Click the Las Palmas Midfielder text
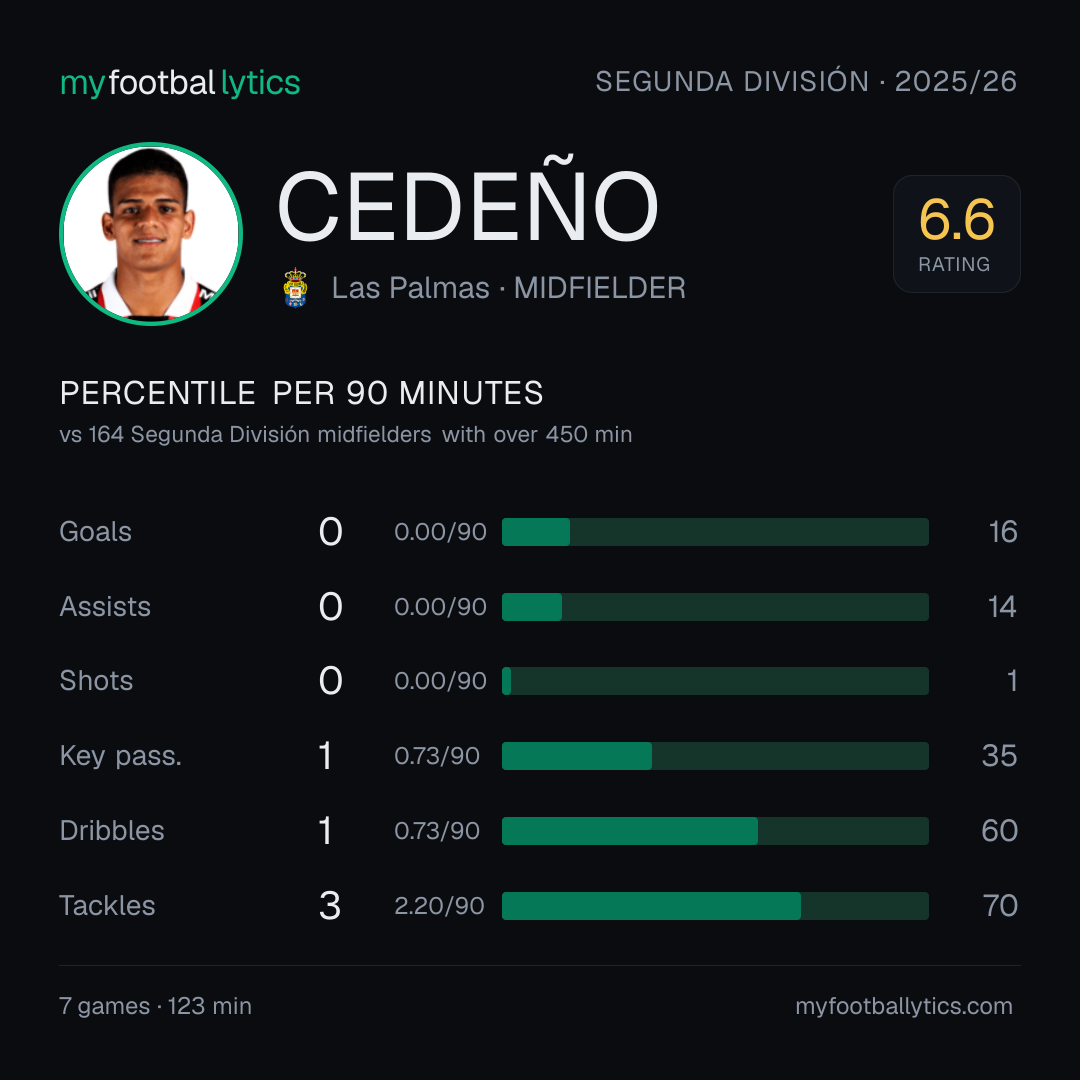This screenshot has width=1080, height=1080. 508,288
